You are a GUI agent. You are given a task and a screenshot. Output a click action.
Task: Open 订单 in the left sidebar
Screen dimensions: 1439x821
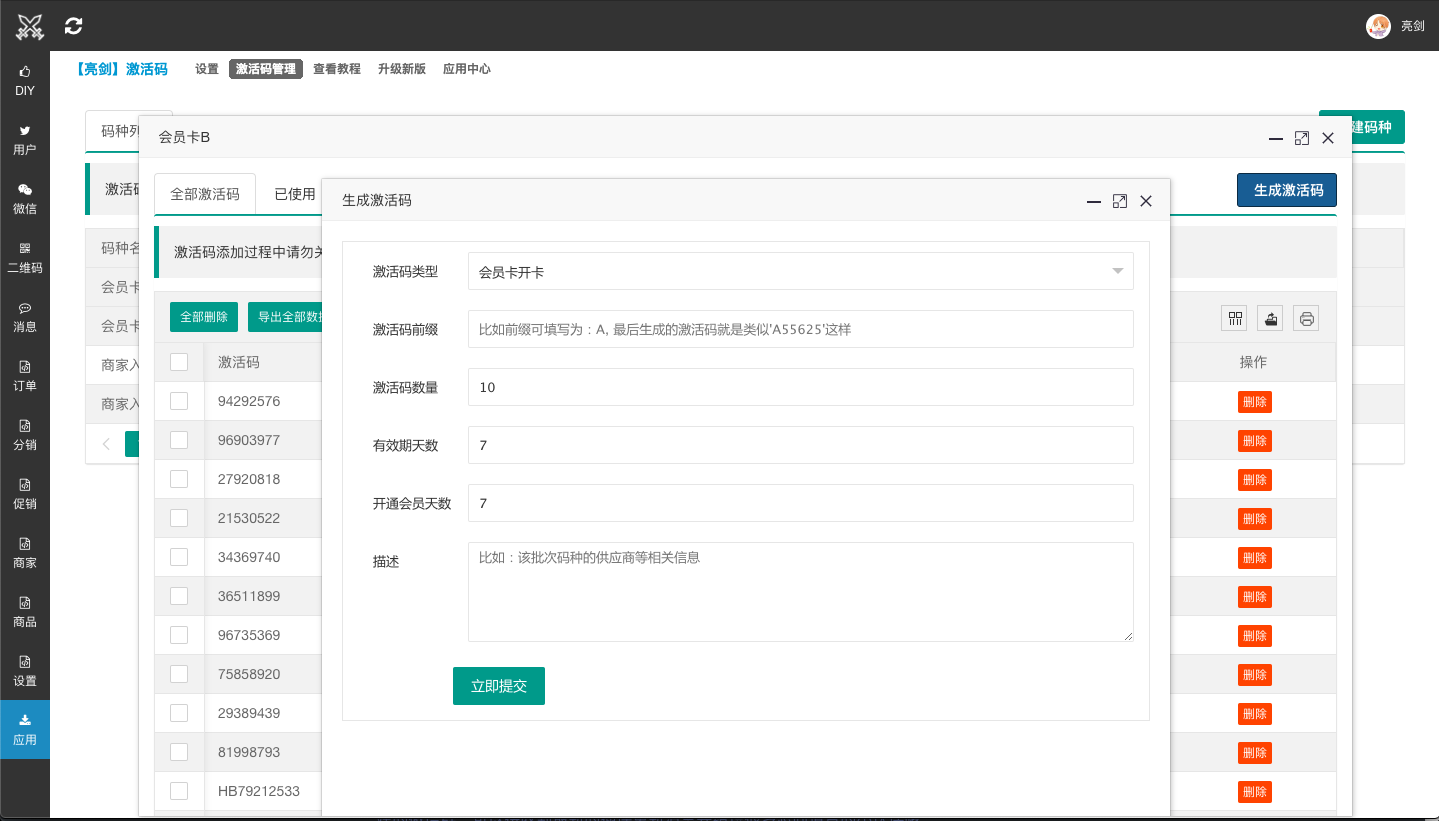(x=25, y=376)
